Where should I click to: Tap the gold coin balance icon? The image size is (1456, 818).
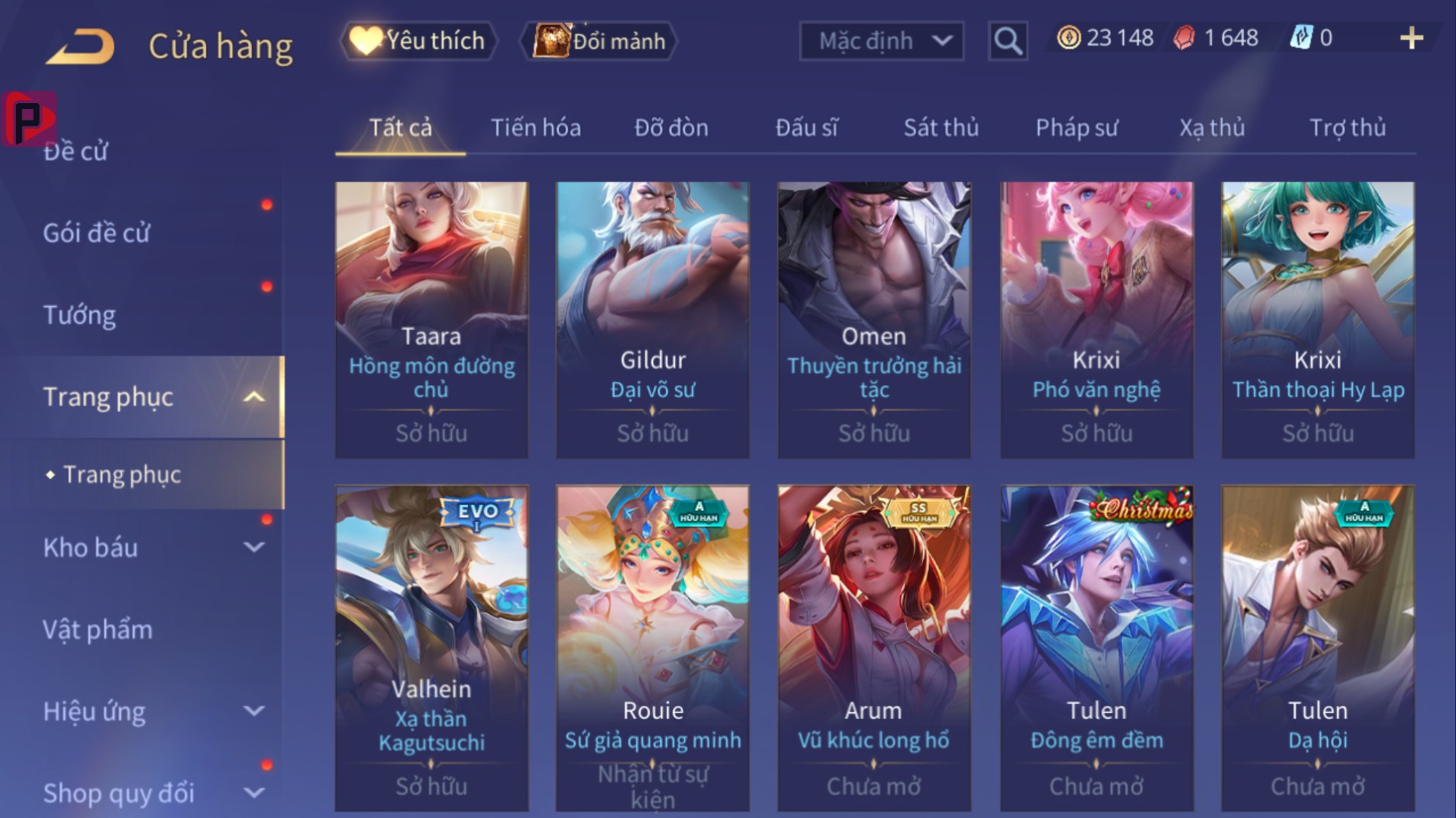point(1068,37)
